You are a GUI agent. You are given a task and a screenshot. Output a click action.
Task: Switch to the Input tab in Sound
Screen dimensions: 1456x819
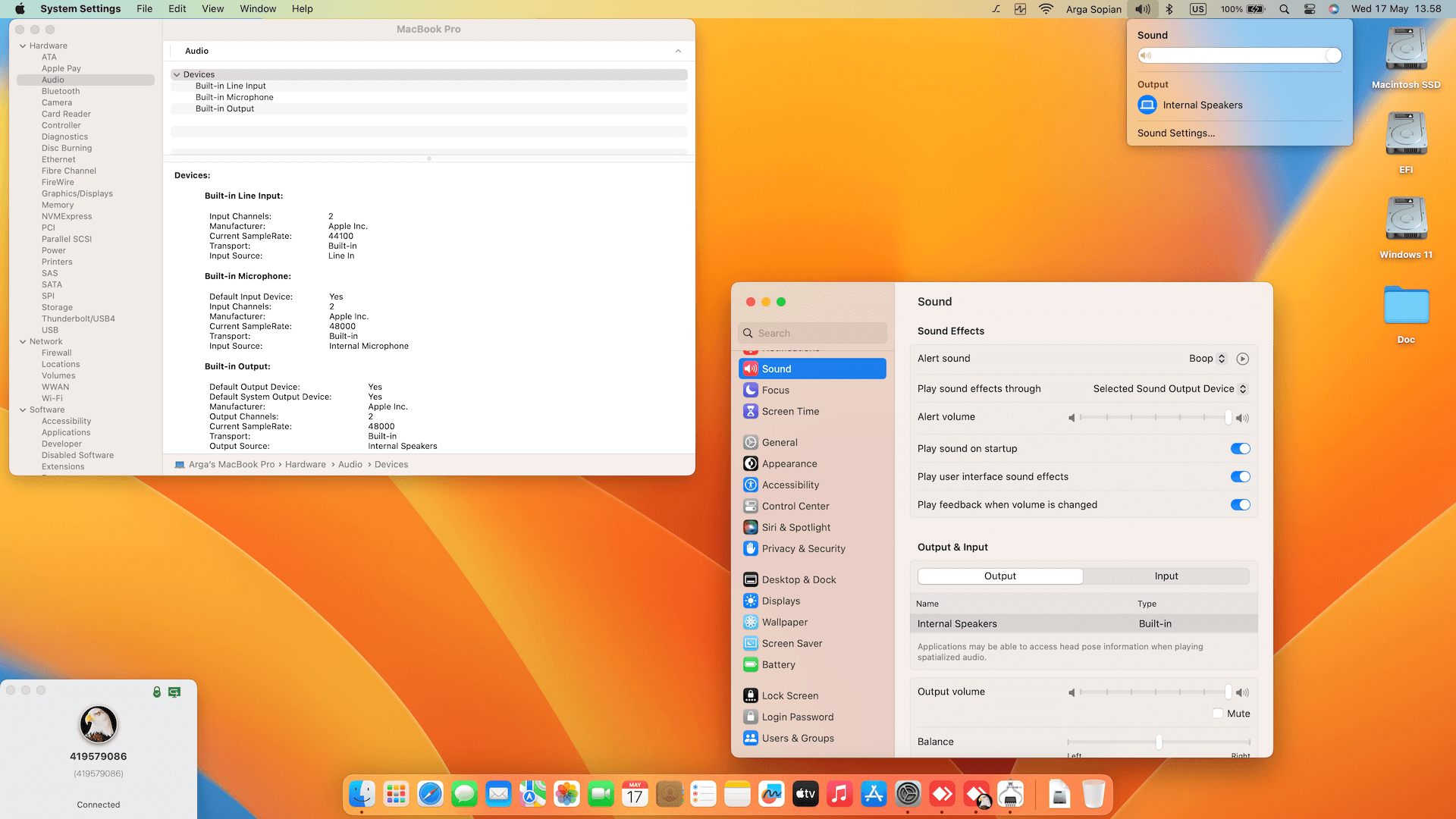click(x=1166, y=576)
